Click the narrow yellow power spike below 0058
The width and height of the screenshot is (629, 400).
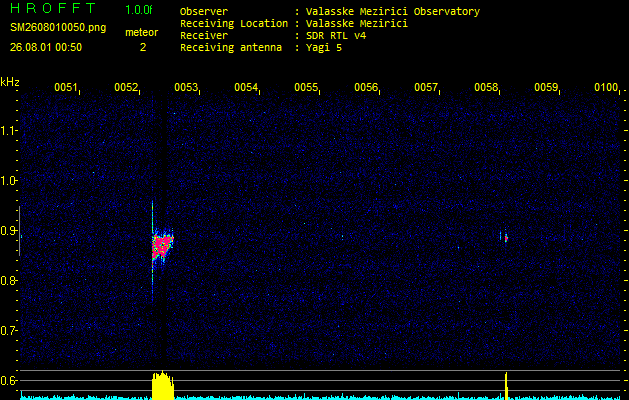tap(506, 386)
